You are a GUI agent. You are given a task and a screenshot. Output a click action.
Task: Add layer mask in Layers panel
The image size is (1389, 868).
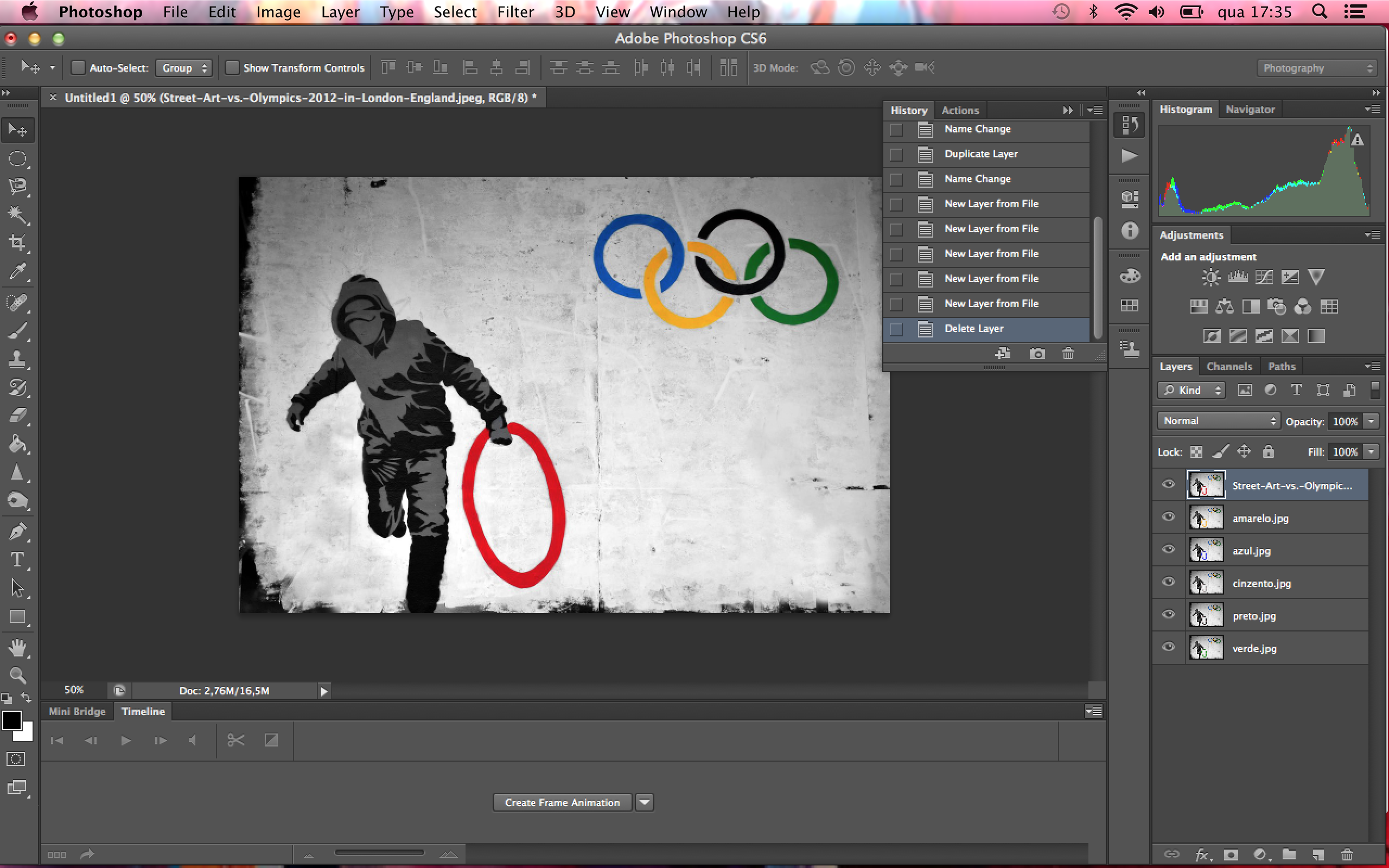click(1231, 854)
